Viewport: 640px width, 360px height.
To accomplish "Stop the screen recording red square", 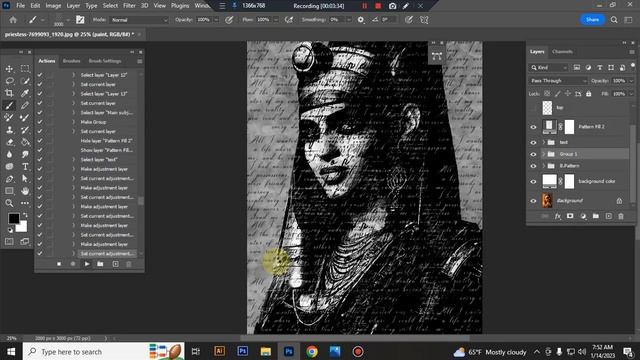I will tap(378, 6).
